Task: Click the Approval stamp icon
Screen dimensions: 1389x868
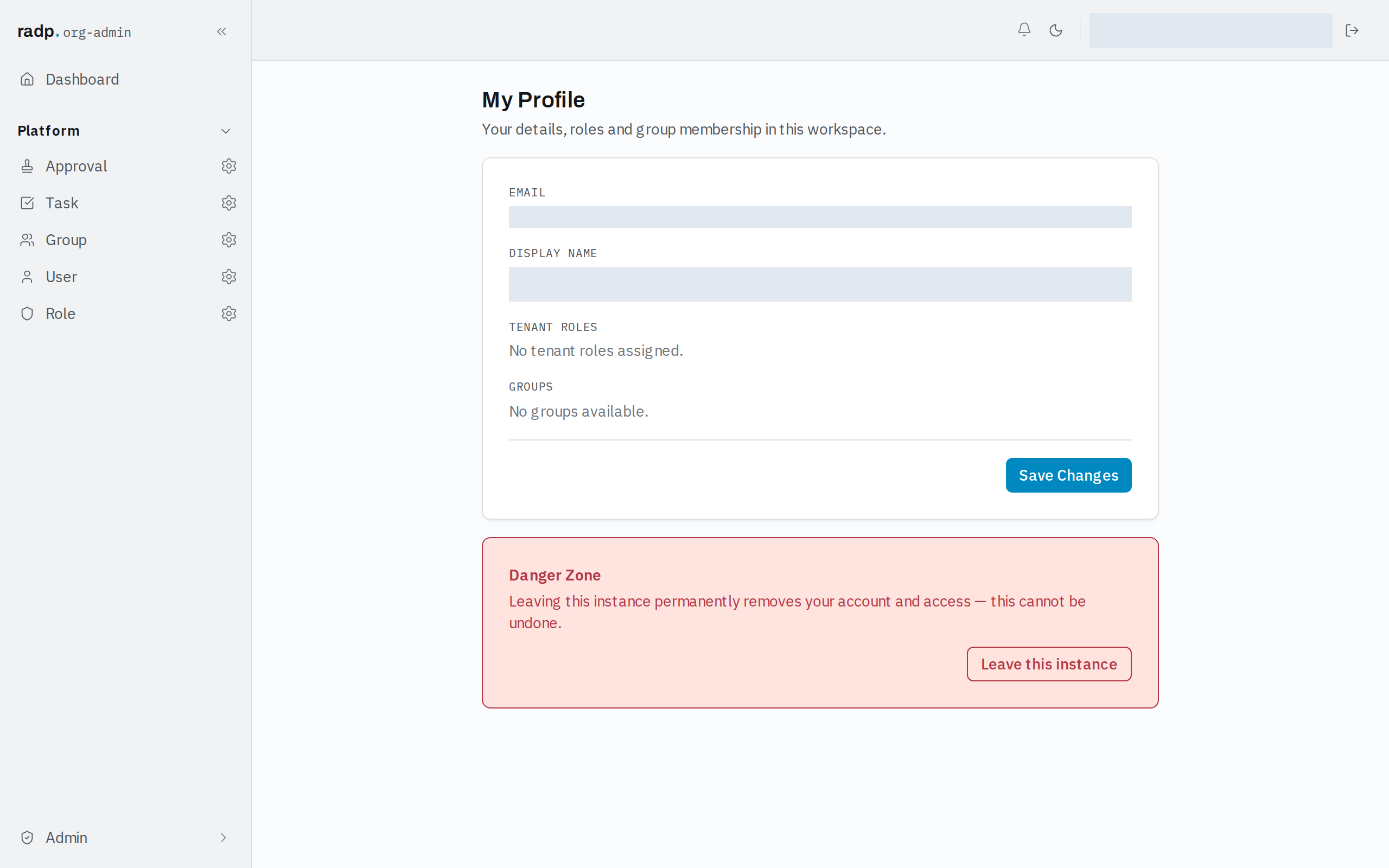Action: (x=27, y=166)
